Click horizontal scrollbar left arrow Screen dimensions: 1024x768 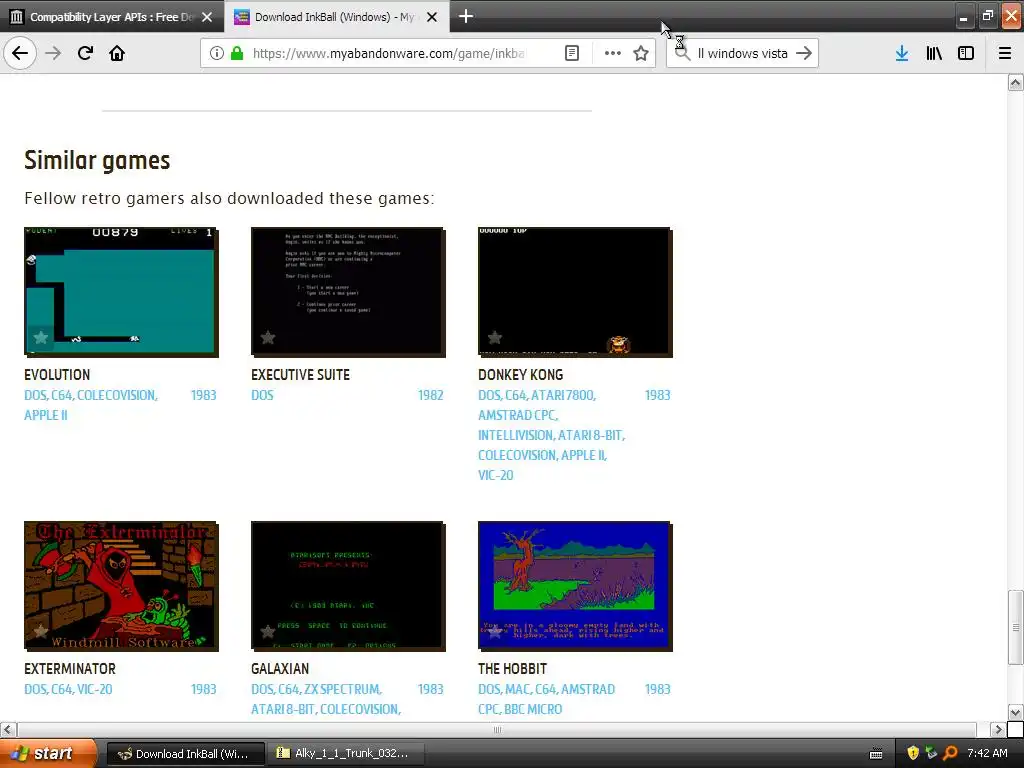pos(7,729)
